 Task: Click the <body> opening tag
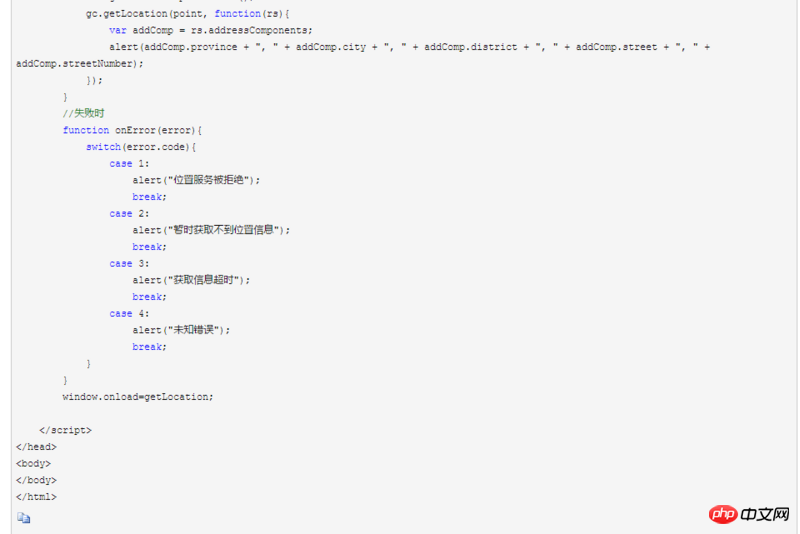[33, 464]
